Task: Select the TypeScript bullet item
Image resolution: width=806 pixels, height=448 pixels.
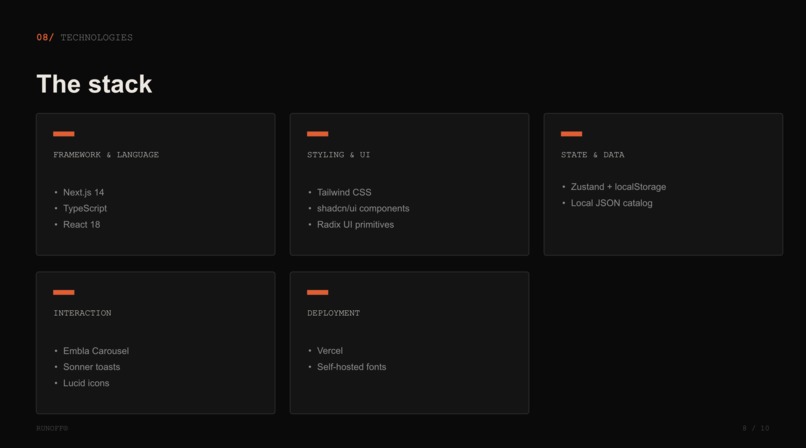Action: (85, 208)
